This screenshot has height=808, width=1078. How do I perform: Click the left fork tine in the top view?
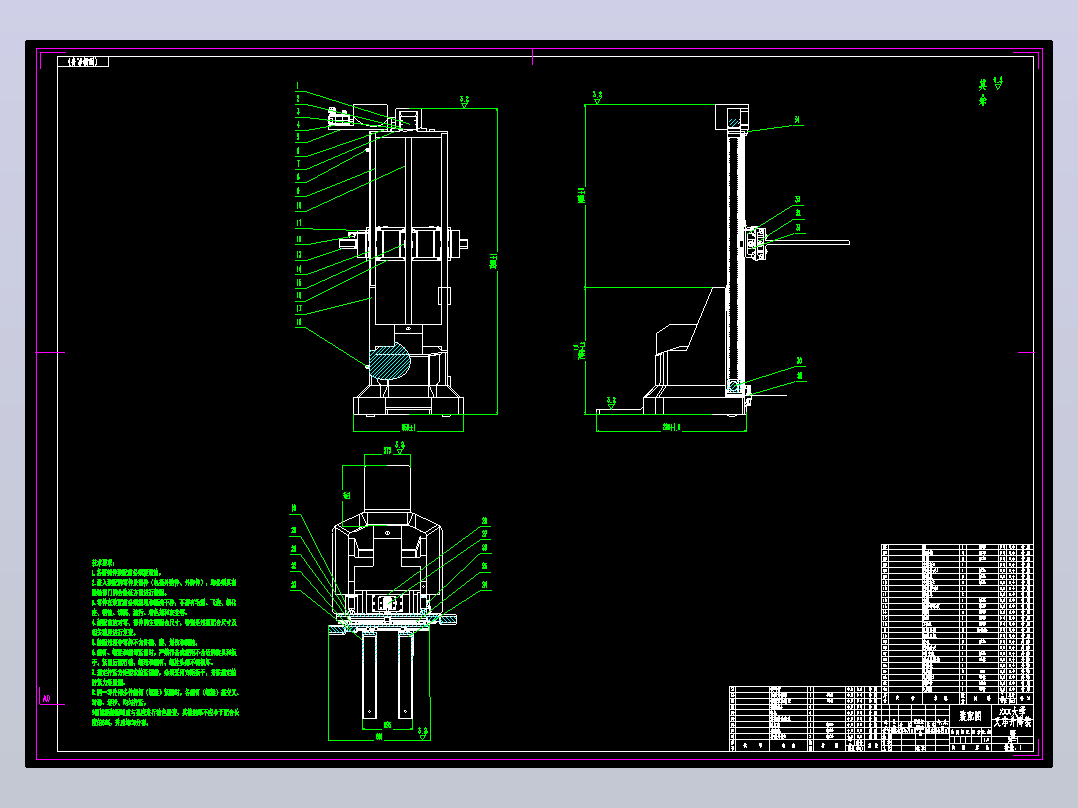[370, 677]
